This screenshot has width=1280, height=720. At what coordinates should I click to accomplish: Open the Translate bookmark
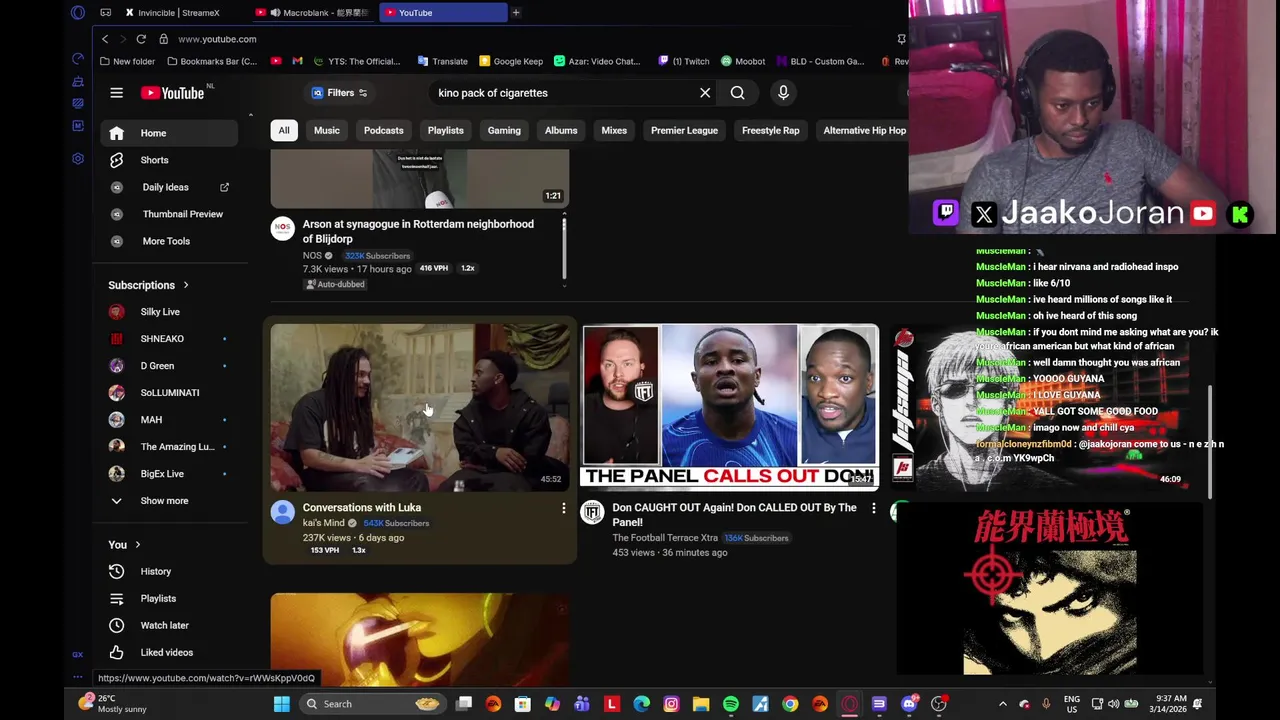click(x=443, y=61)
